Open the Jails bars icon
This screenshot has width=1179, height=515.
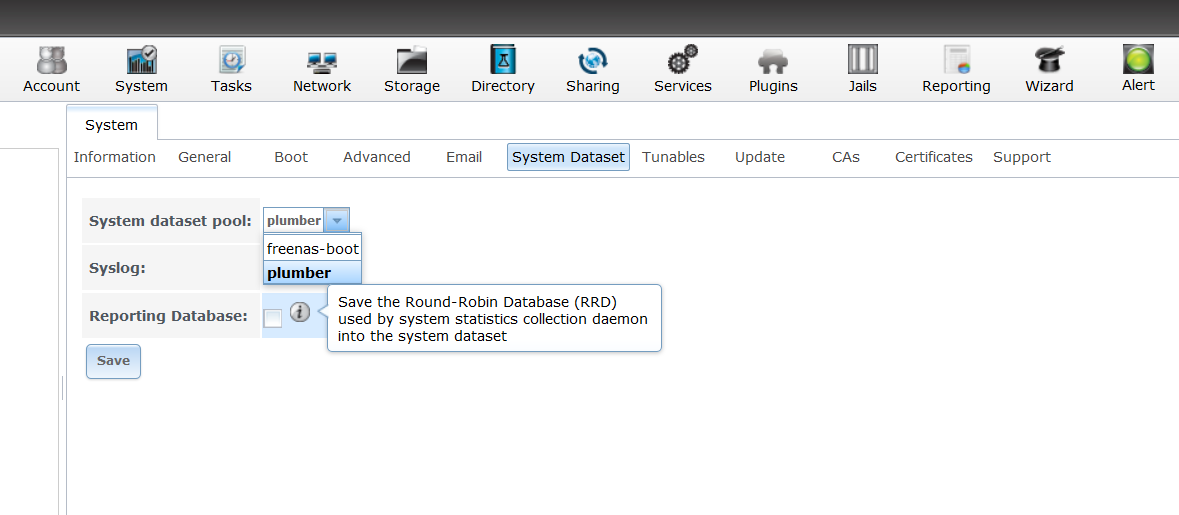(x=862, y=59)
